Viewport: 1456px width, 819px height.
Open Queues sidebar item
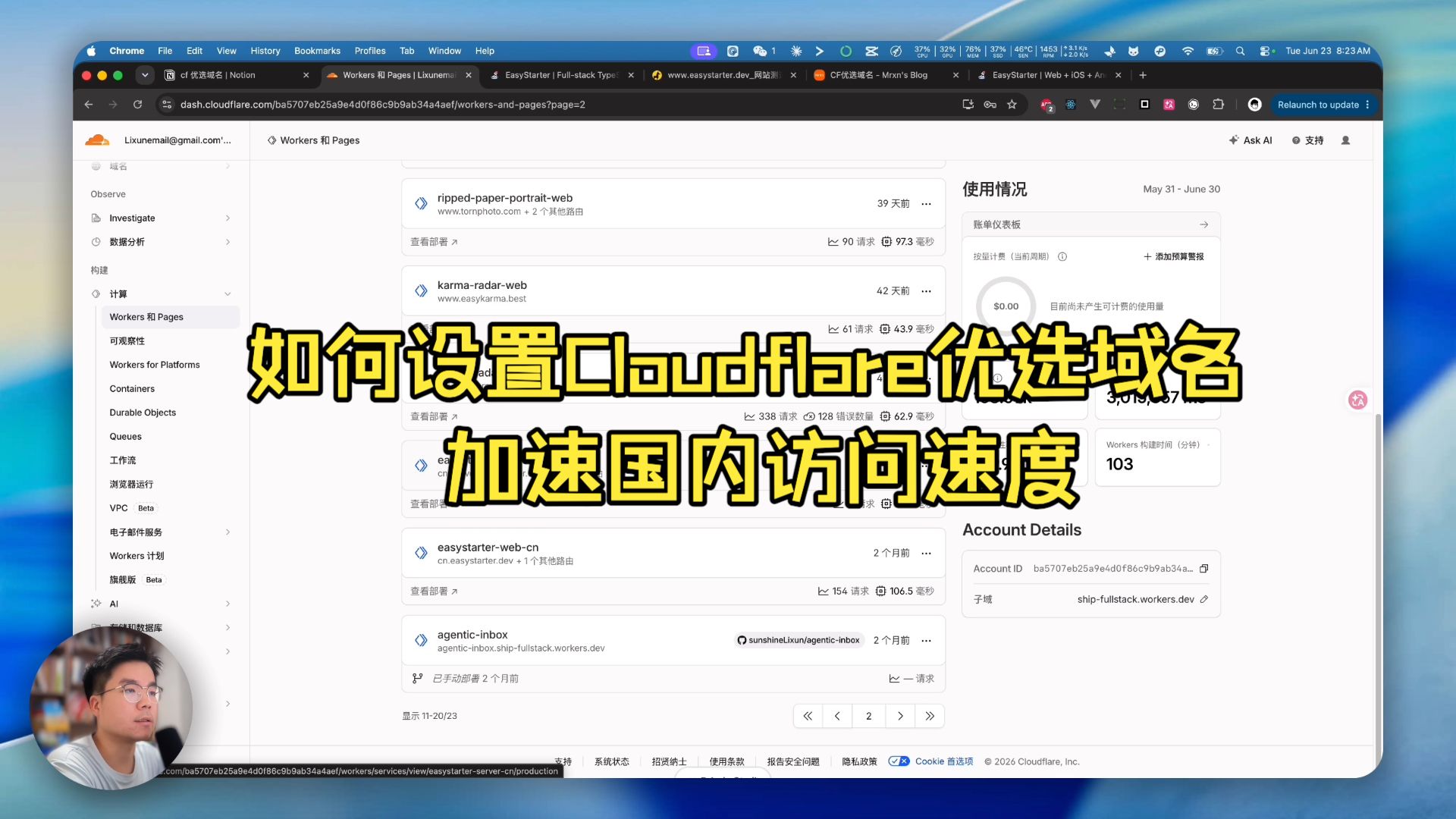[125, 436]
